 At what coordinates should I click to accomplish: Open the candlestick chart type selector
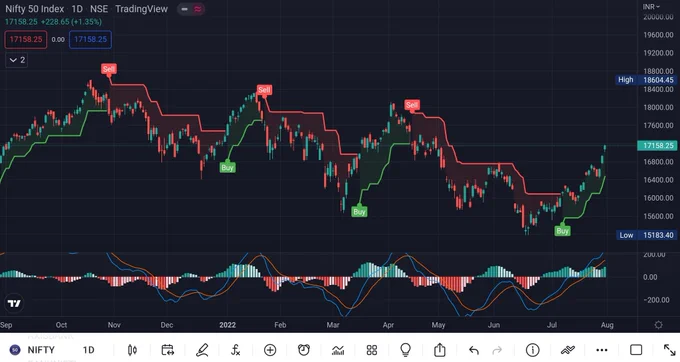tap(132, 350)
